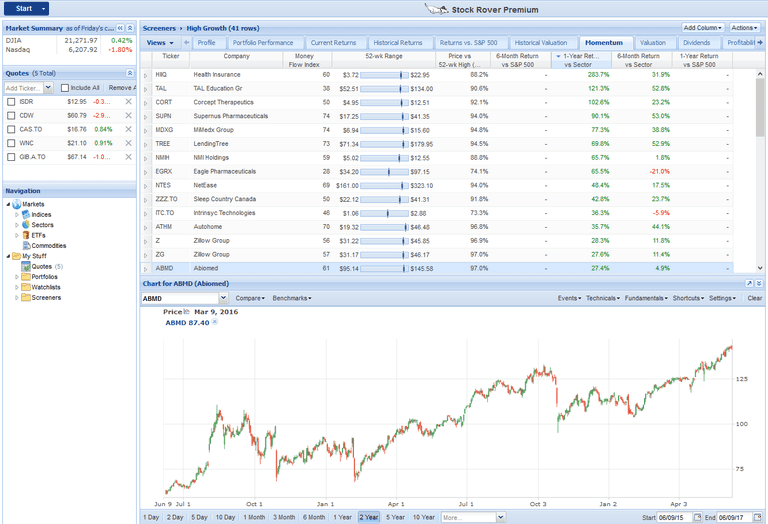Select the 6 Month chart range
The width and height of the screenshot is (768, 524).
coord(314,517)
